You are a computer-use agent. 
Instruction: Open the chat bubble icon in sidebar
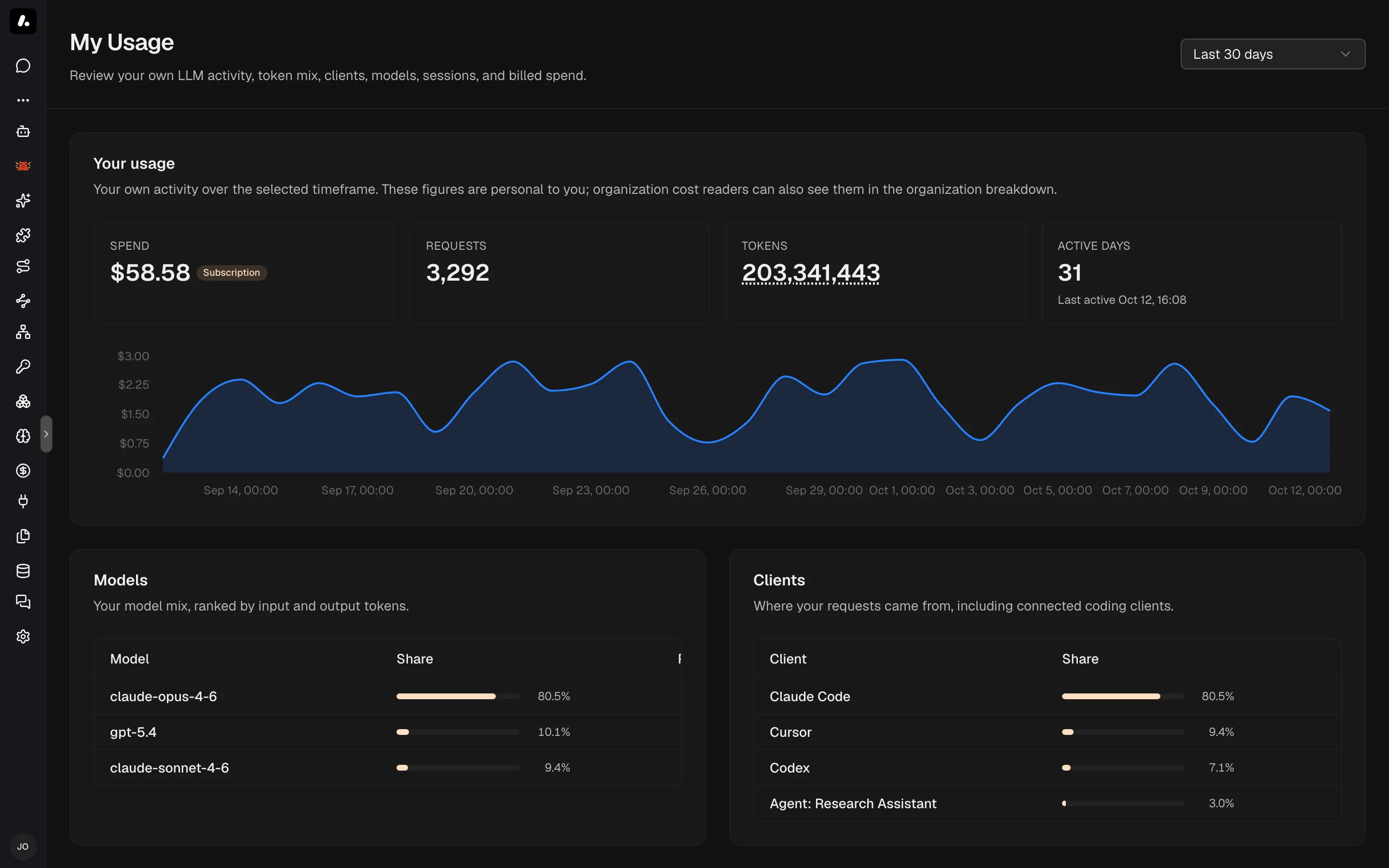[23, 66]
